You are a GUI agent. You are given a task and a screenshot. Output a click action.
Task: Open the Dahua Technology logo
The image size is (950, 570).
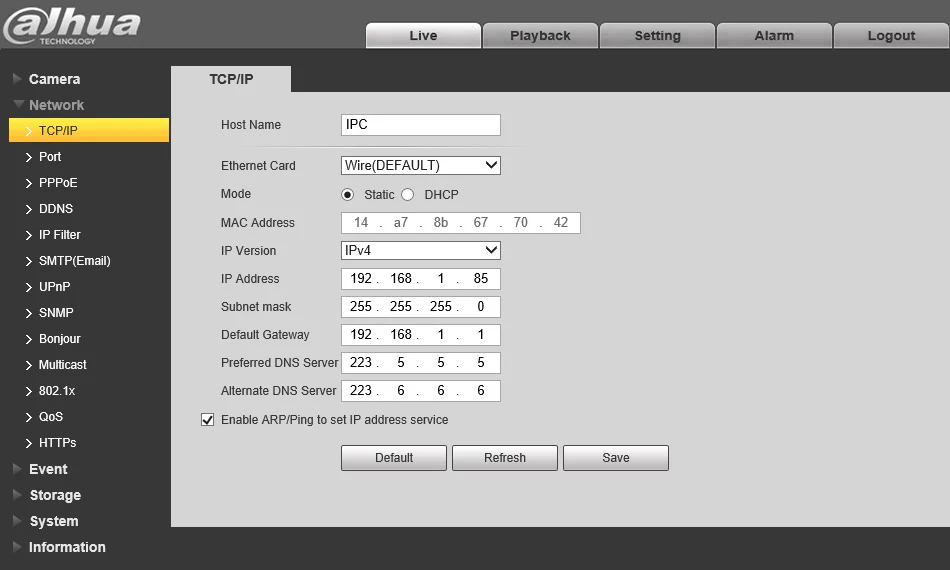click(71, 26)
